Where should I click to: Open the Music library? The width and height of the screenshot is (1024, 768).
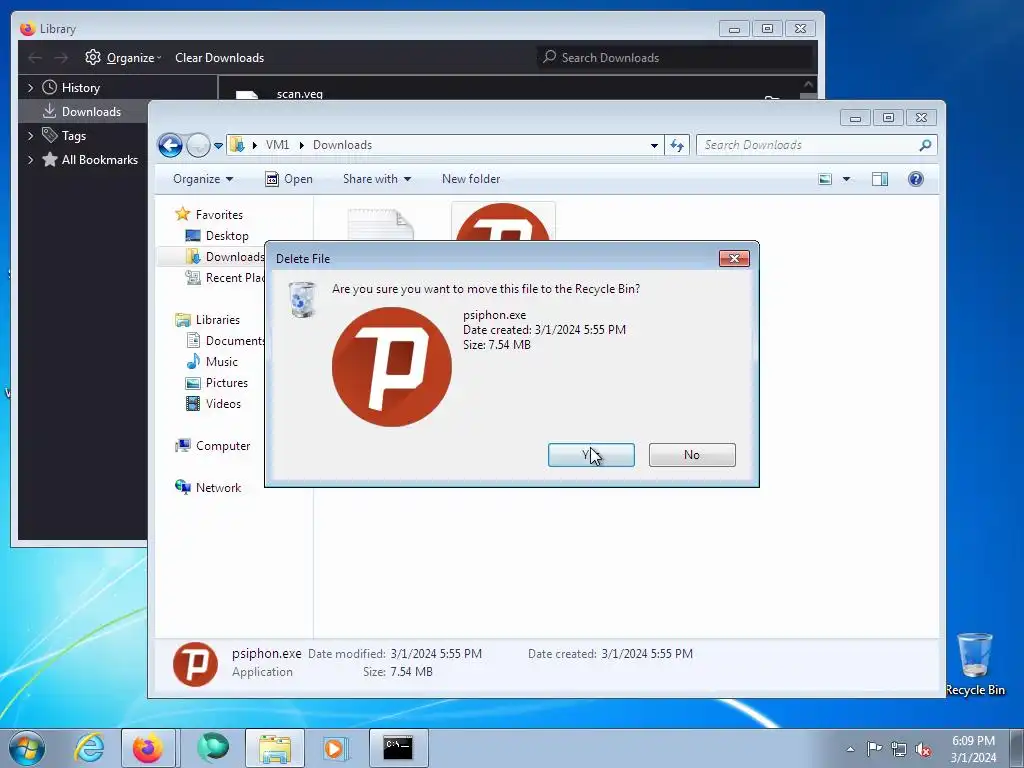click(x=212, y=362)
